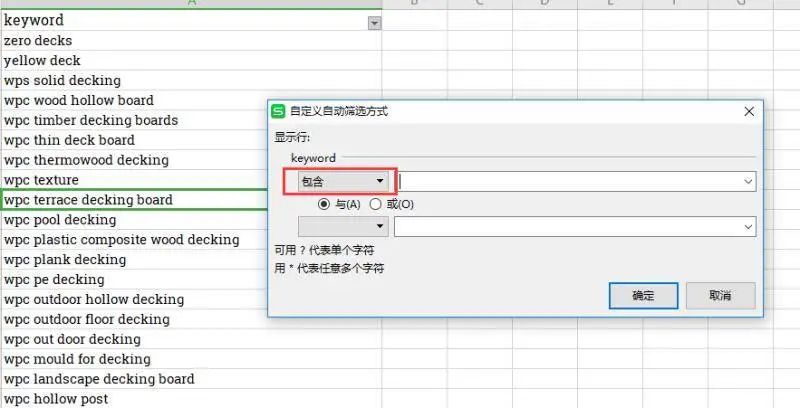Click the first filter value text field
800x408 pixels.
(x=570, y=181)
